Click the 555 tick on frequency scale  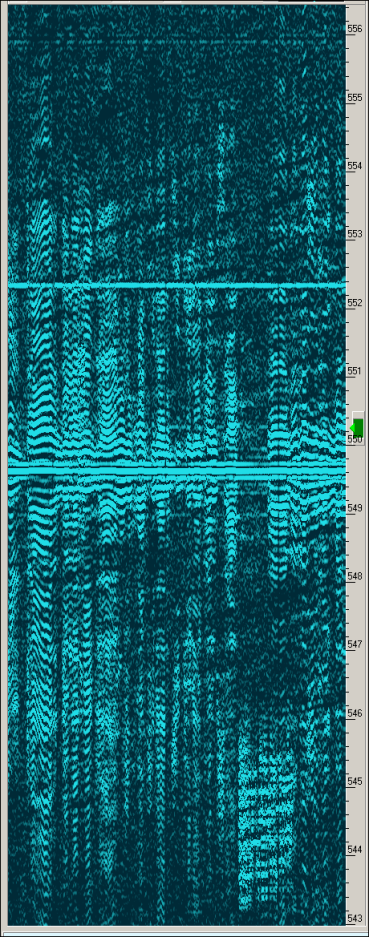355,97
